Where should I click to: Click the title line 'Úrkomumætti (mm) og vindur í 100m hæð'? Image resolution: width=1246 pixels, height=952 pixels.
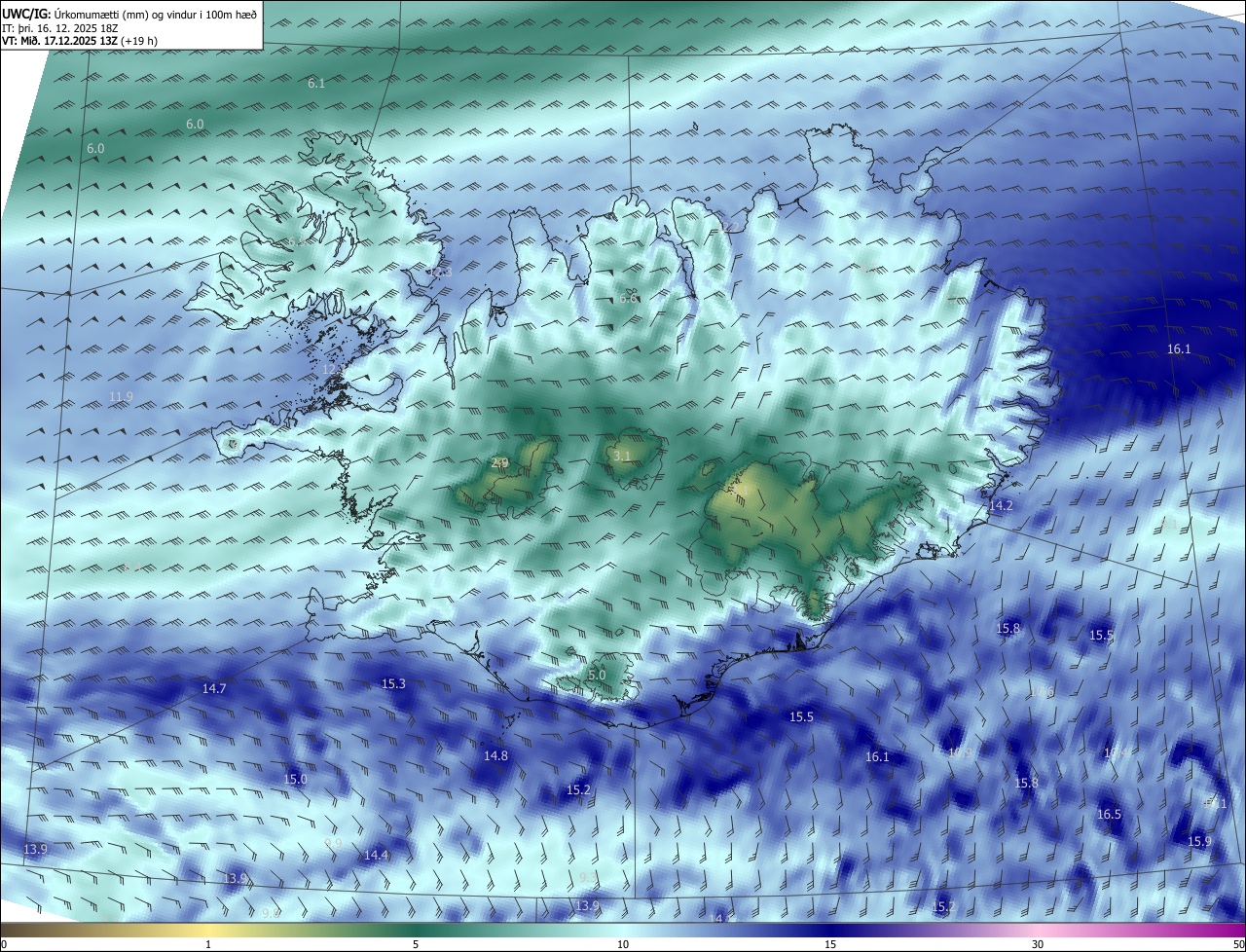pyautogui.click(x=155, y=14)
